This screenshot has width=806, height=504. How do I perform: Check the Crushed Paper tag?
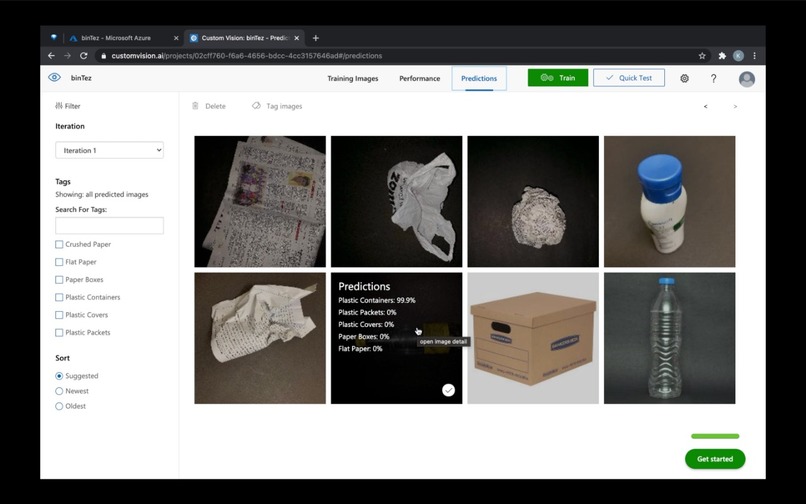59,244
